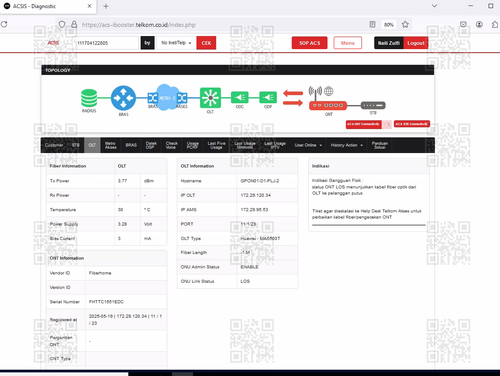
Task: Click the black 'by' button
Action: pyautogui.click(x=147, y=43)
